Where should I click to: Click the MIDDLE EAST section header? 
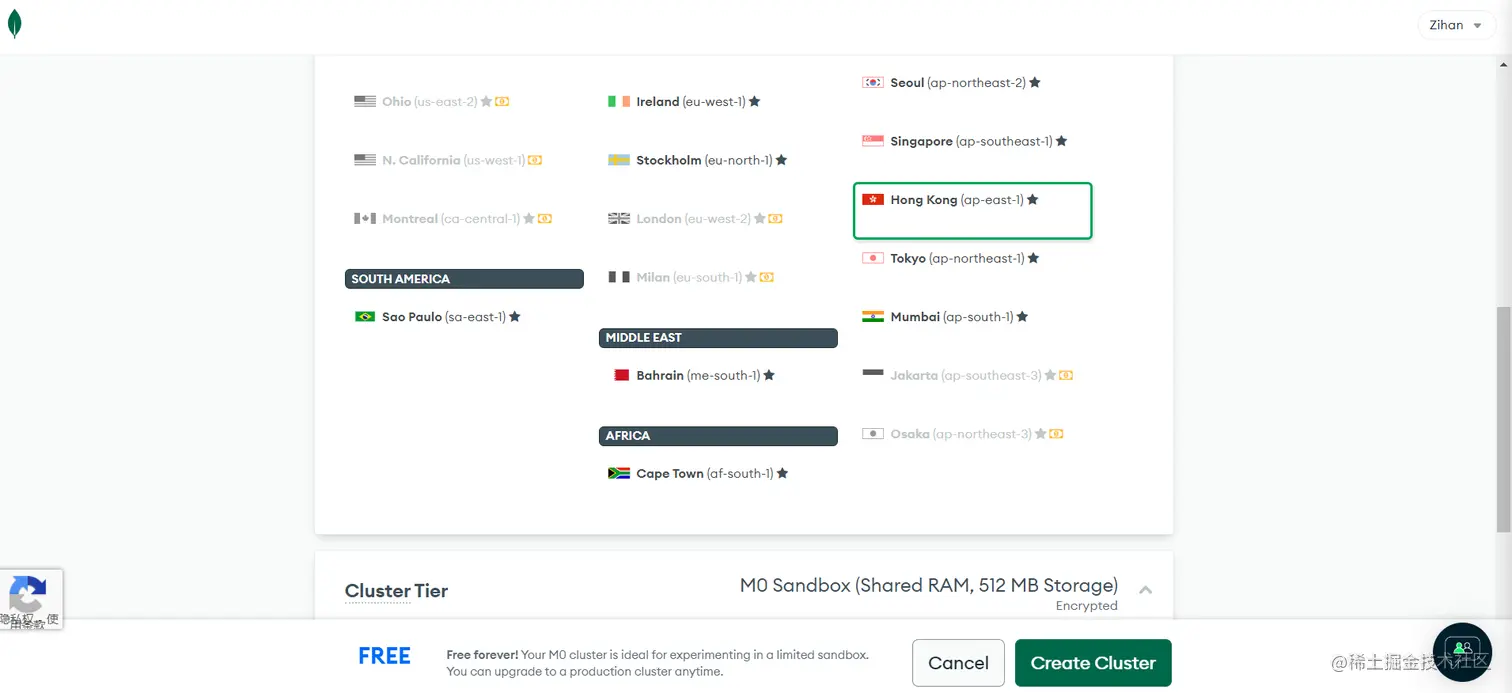(718, 338)
